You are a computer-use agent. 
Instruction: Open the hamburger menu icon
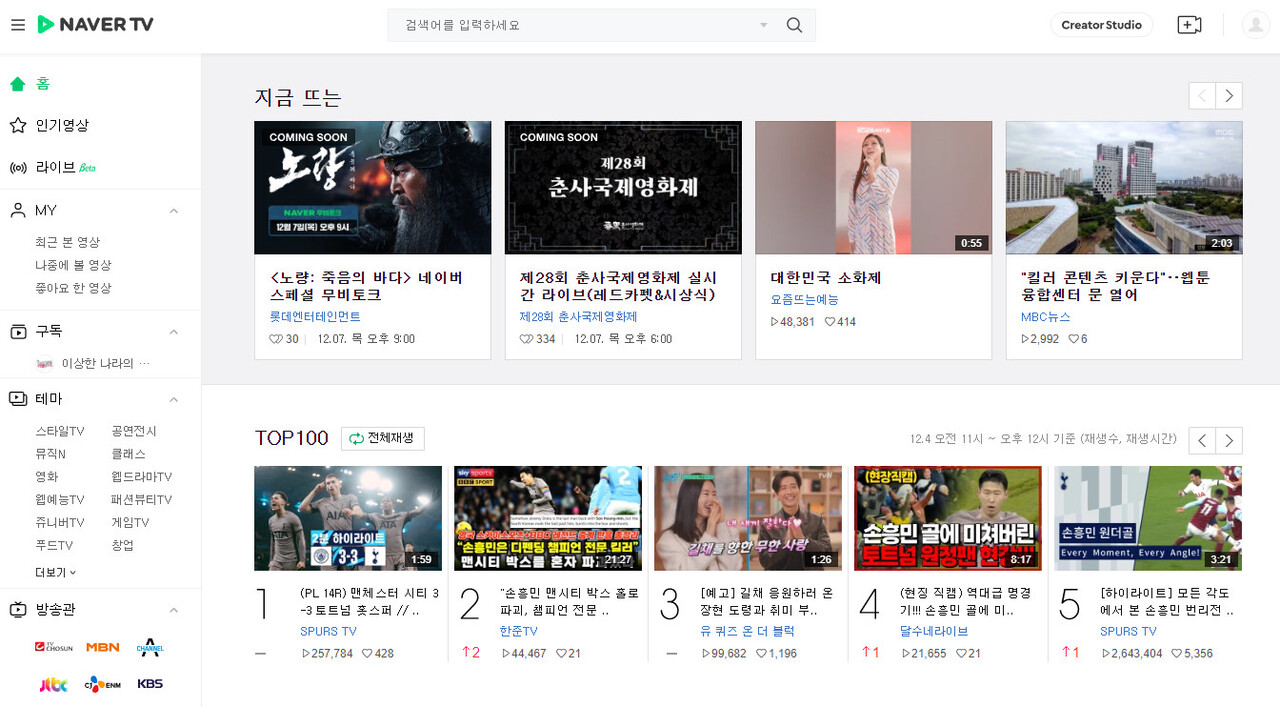coord(18,25)
